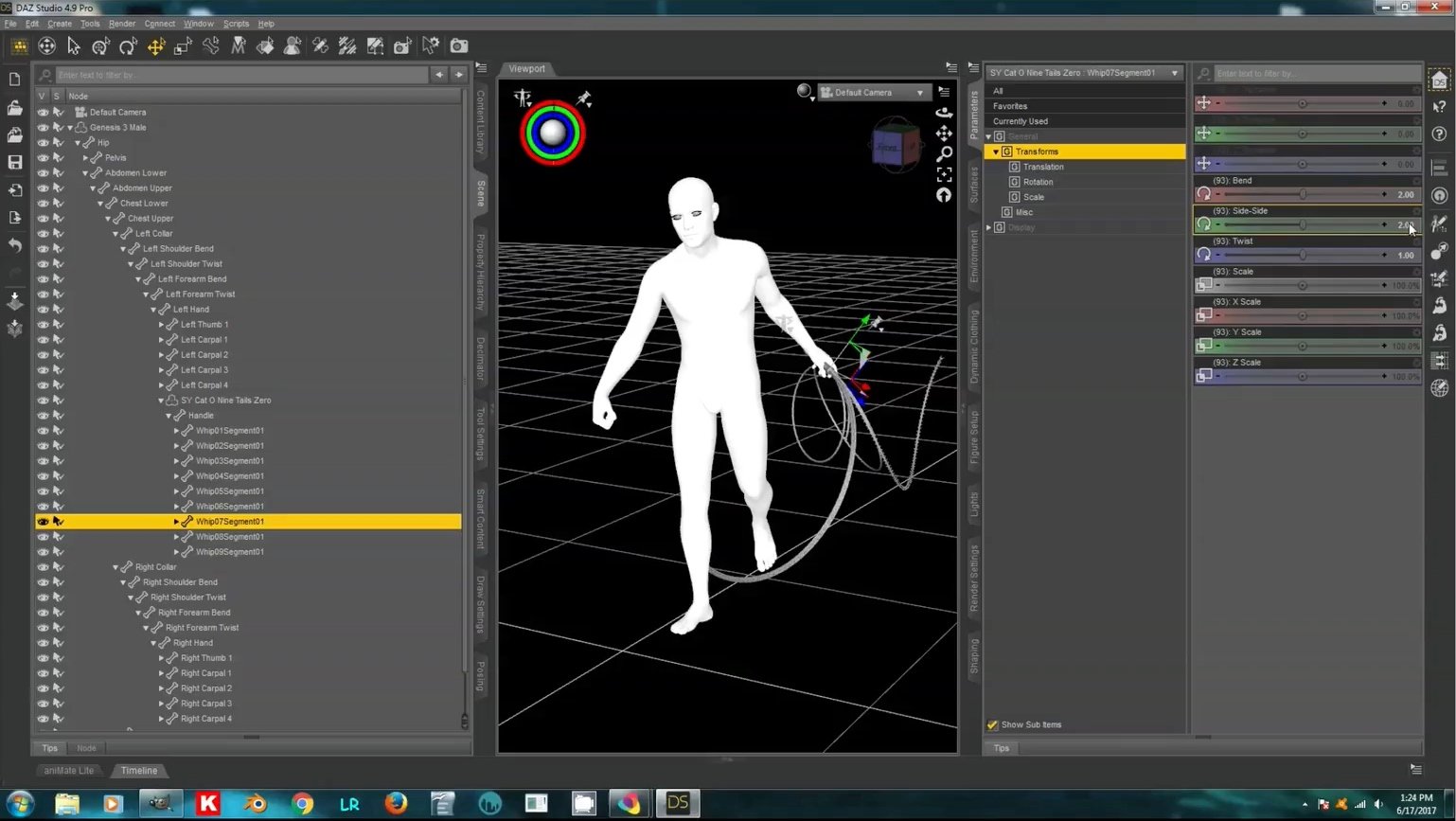
Task: Toggle visibility eye for Default Camera
Action: pos(43,112)
